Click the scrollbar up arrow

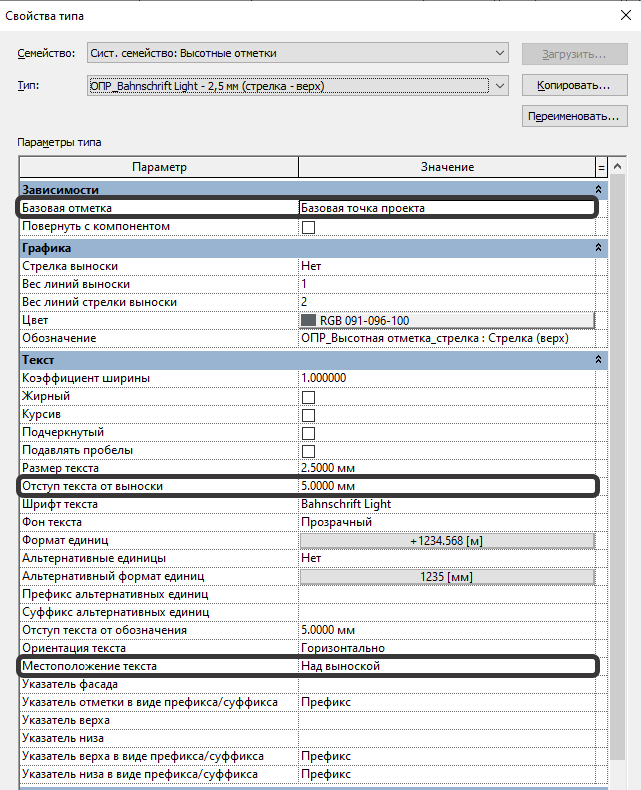(x=617, y=166)
